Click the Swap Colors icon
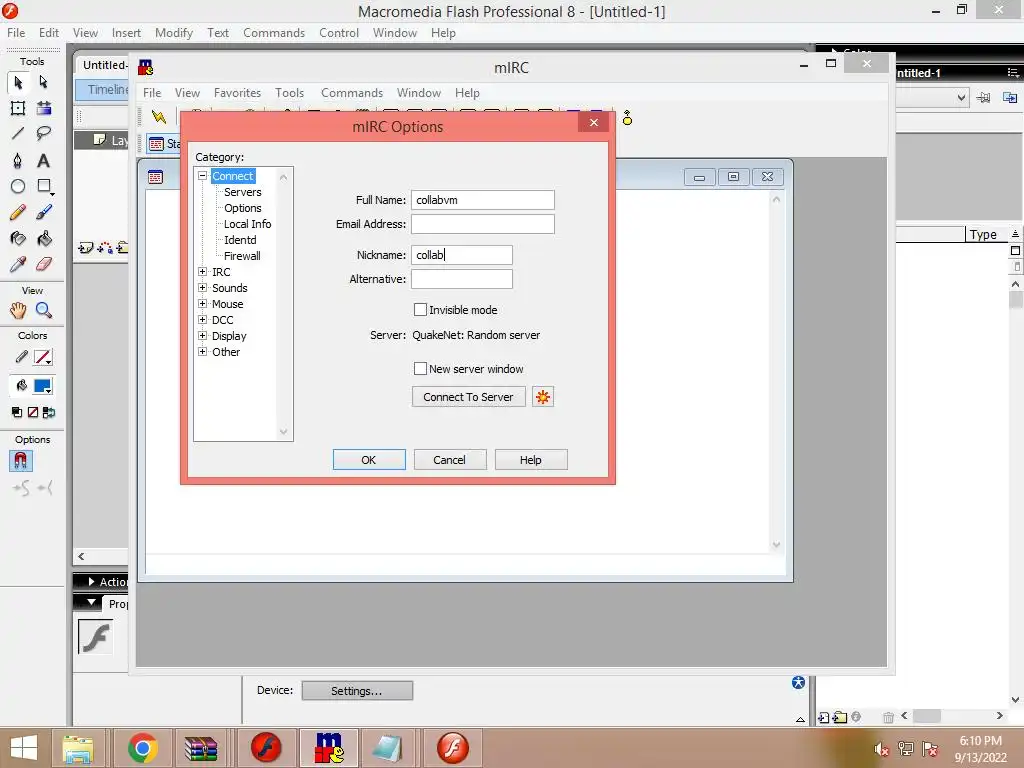1024x768 pixels. pyautogui.click(x=48, y=412)
